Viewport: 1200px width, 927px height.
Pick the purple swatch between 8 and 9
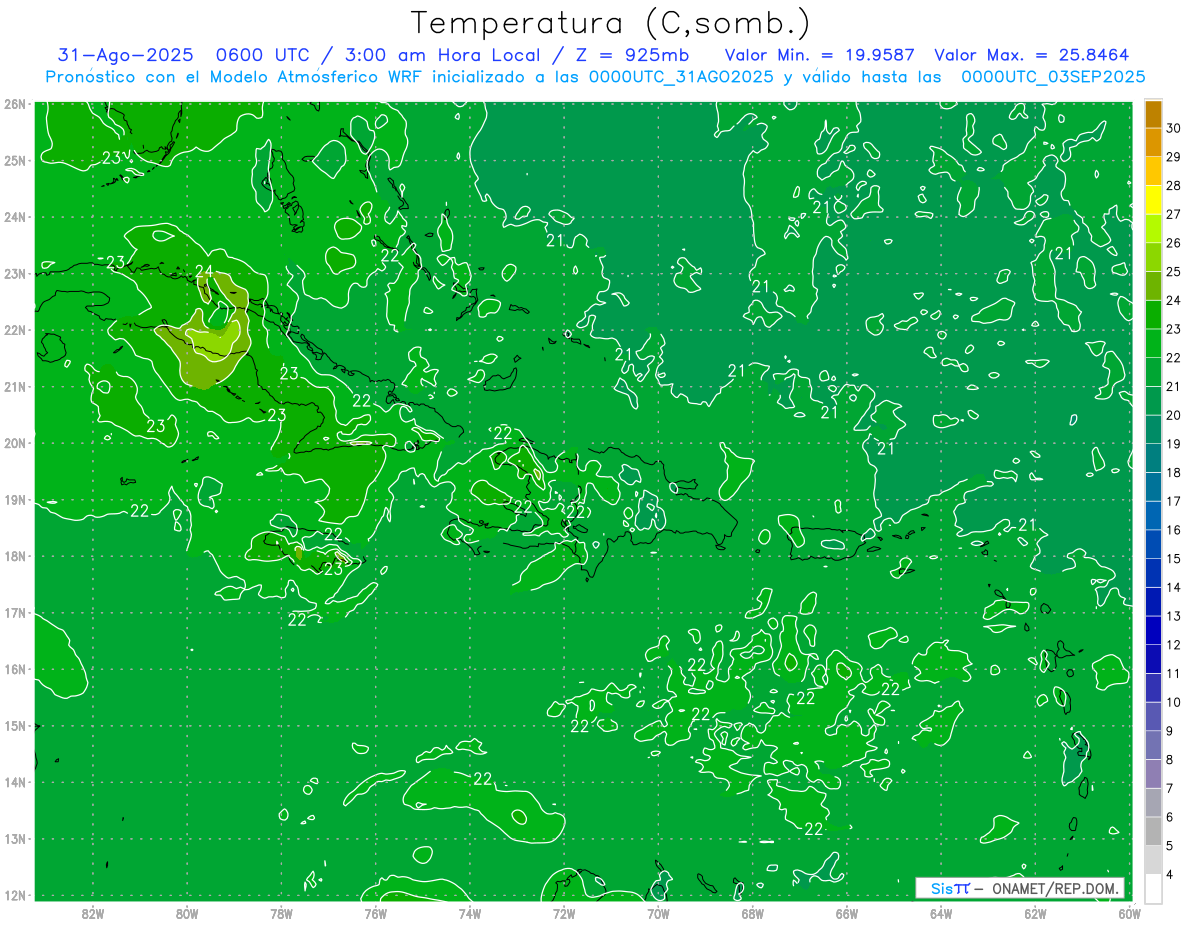pos(1153,745)
